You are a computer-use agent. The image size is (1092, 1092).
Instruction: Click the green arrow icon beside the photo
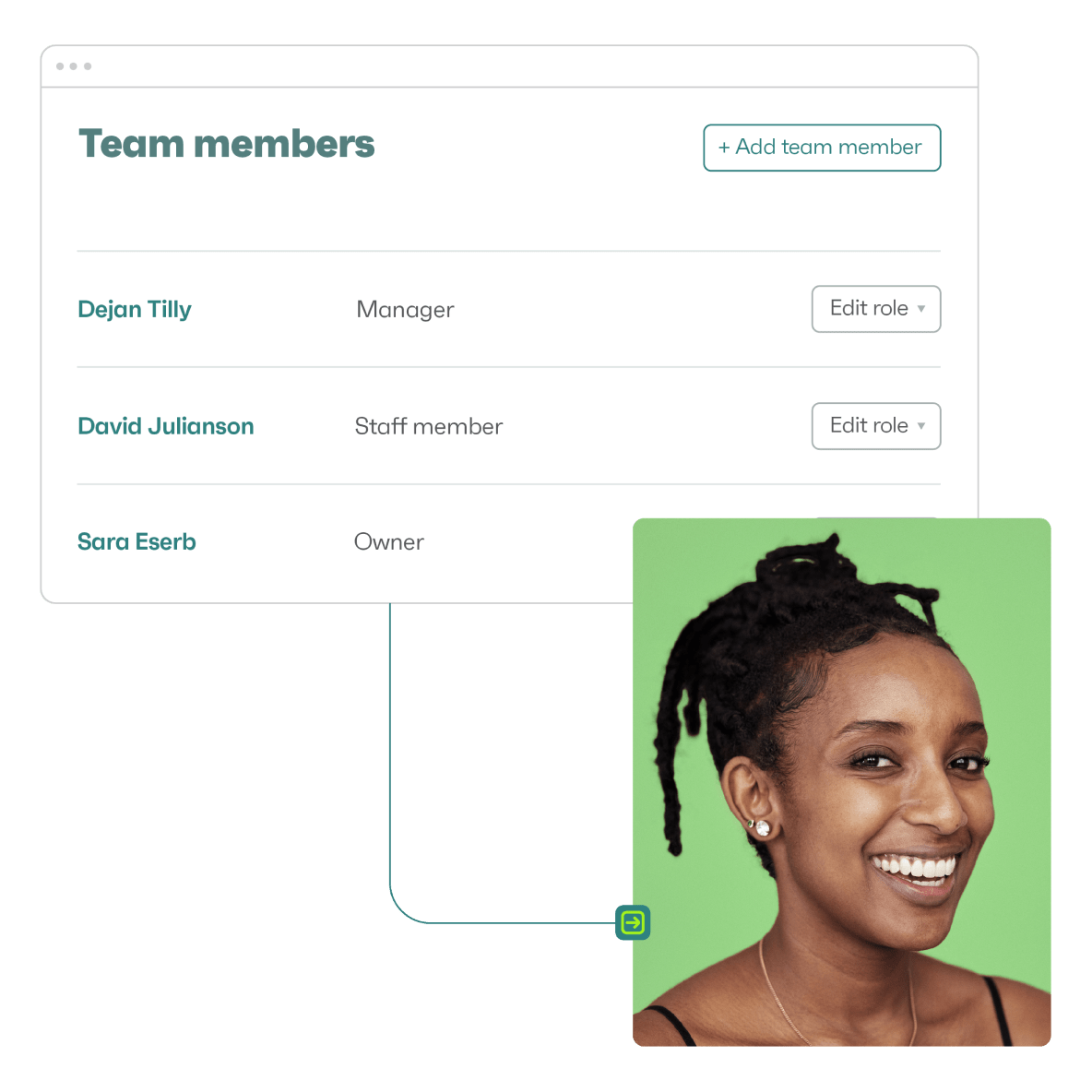click(x=633, y=922)
